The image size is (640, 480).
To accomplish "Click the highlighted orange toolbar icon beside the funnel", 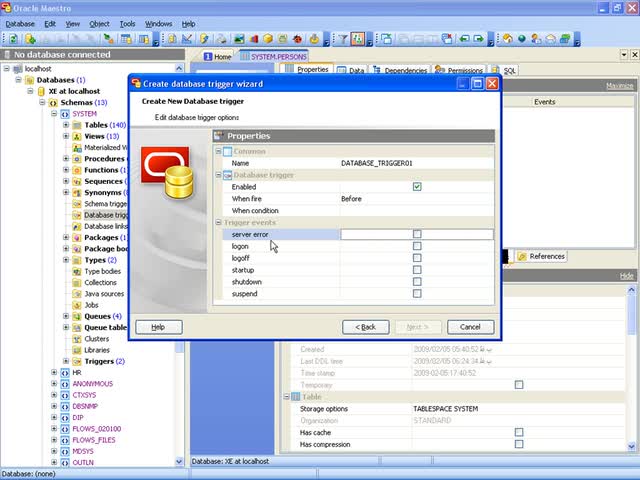I will pos(358,39).
